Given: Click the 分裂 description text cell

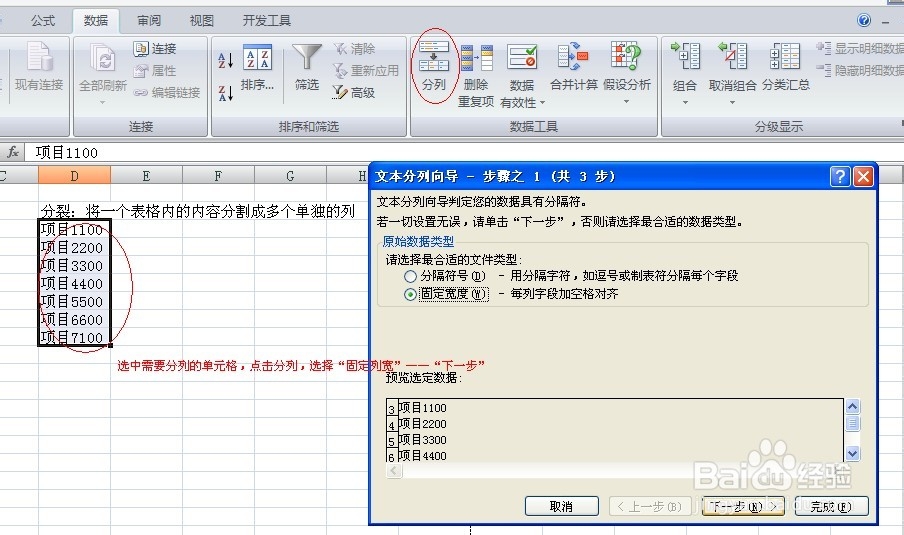Looking at the screenshot, I should tap(197, 211).
